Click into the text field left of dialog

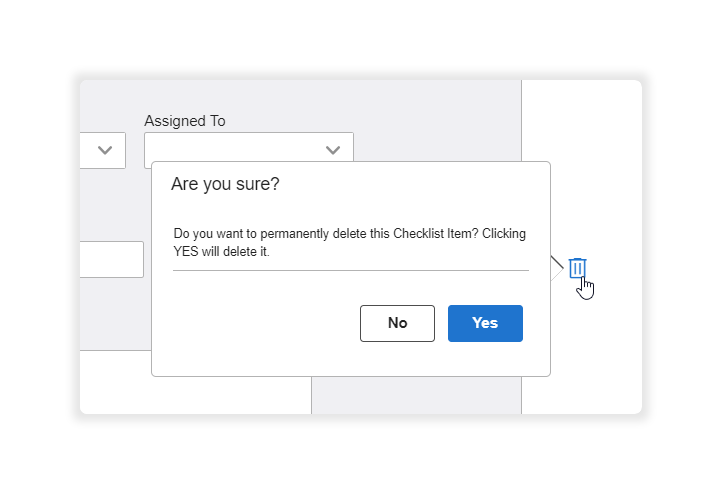click(111, 259)
